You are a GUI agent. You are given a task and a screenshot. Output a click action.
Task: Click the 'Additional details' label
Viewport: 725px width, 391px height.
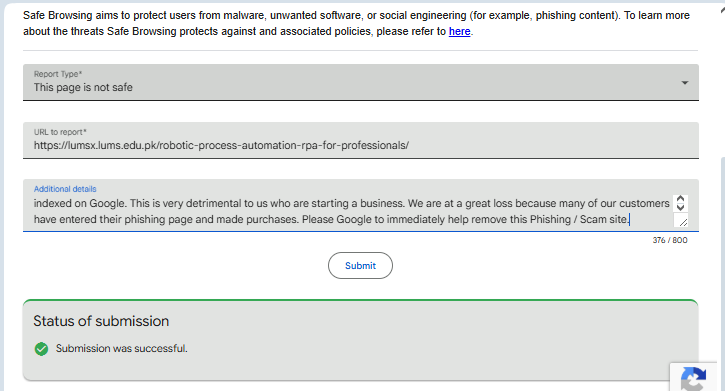click(x=65, y=189)
